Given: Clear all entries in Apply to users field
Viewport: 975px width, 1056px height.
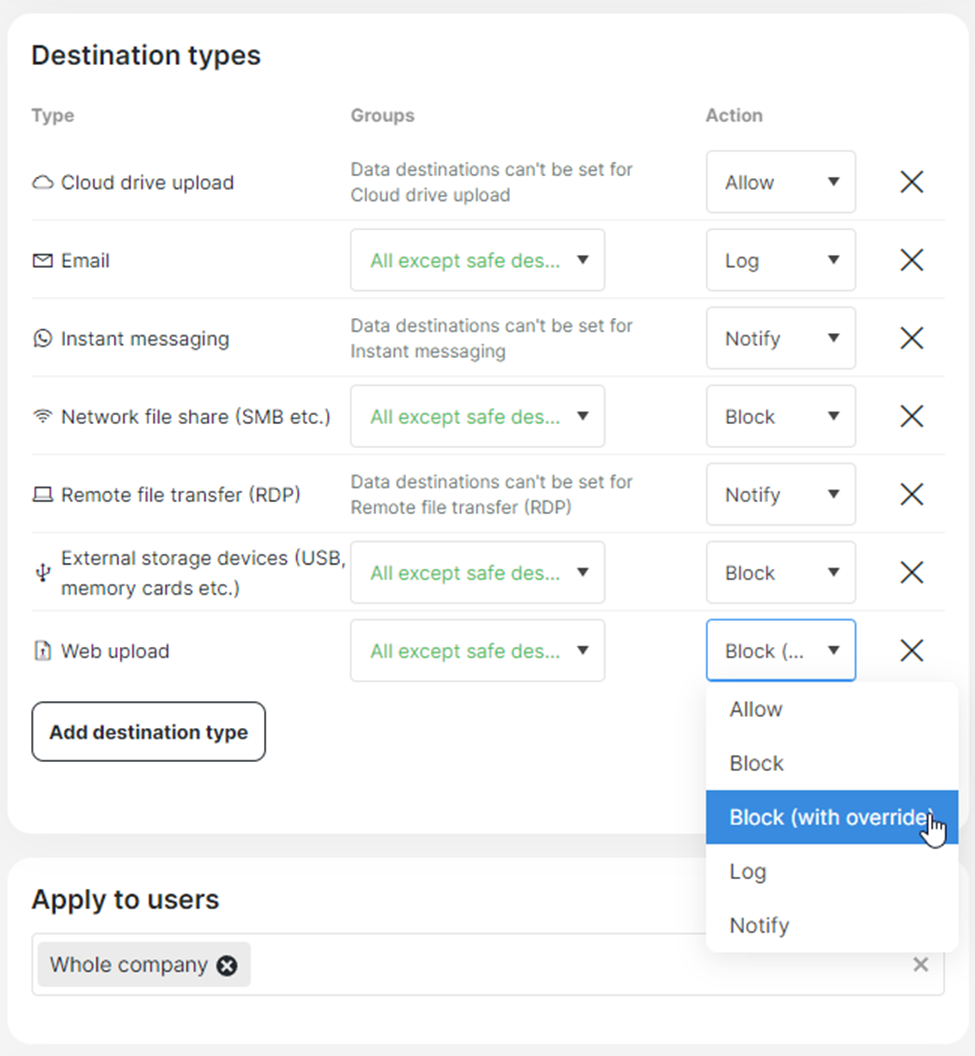Looking at the screenshot, I should coord(920,964).
